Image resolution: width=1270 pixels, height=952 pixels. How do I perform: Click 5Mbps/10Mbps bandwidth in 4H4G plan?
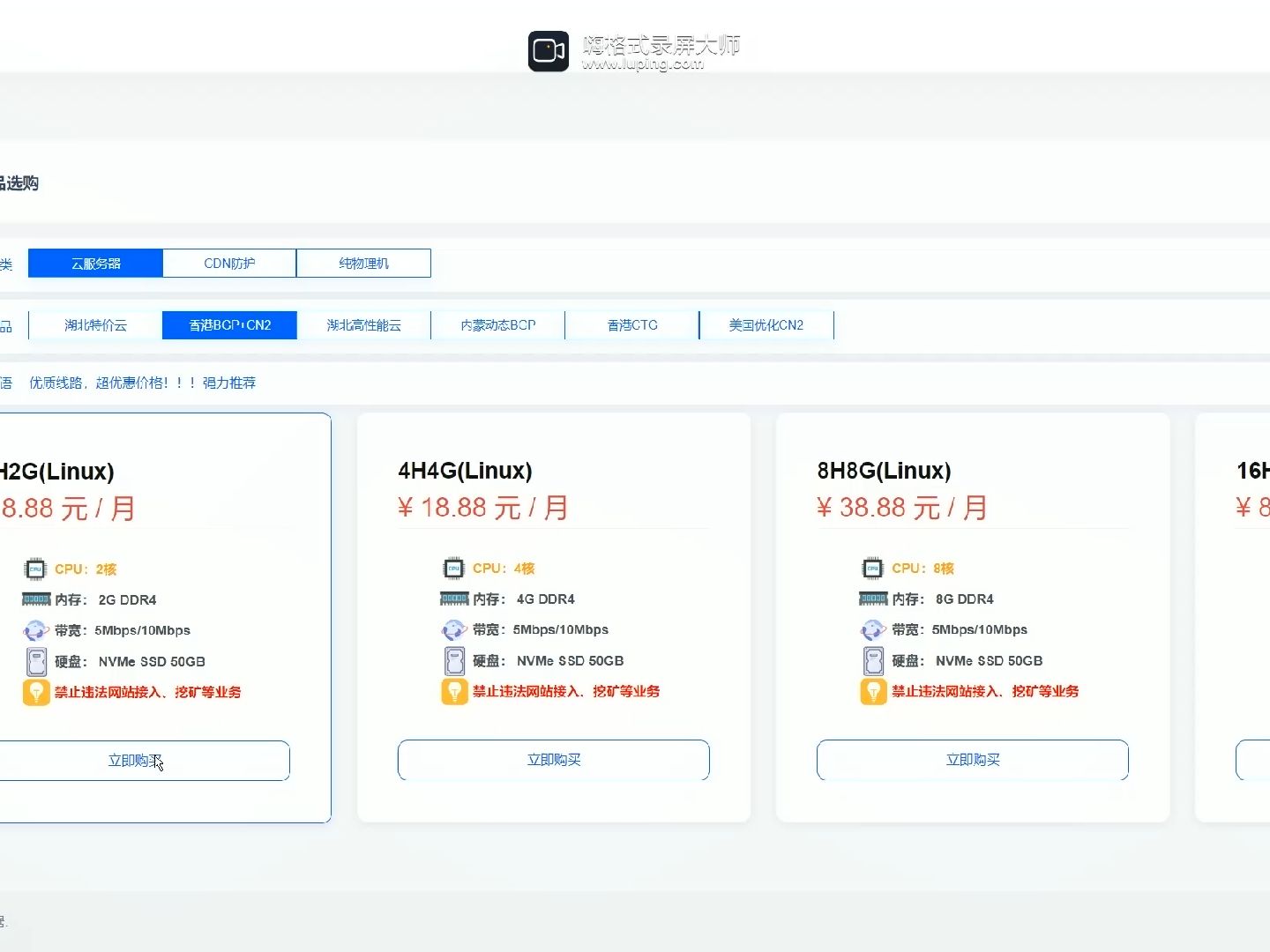click(x=561, y=629)
